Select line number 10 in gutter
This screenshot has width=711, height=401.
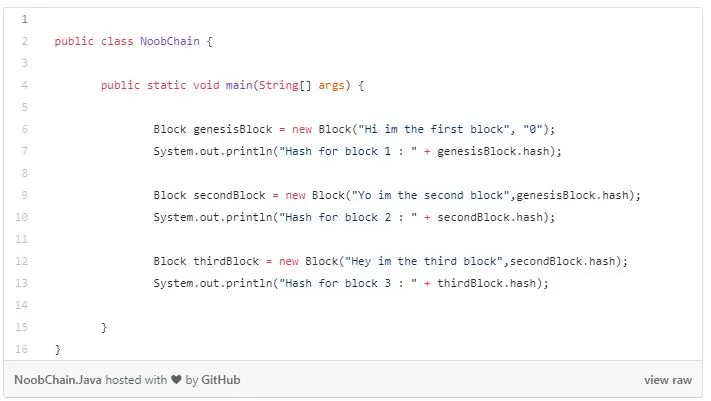point(22,217)
